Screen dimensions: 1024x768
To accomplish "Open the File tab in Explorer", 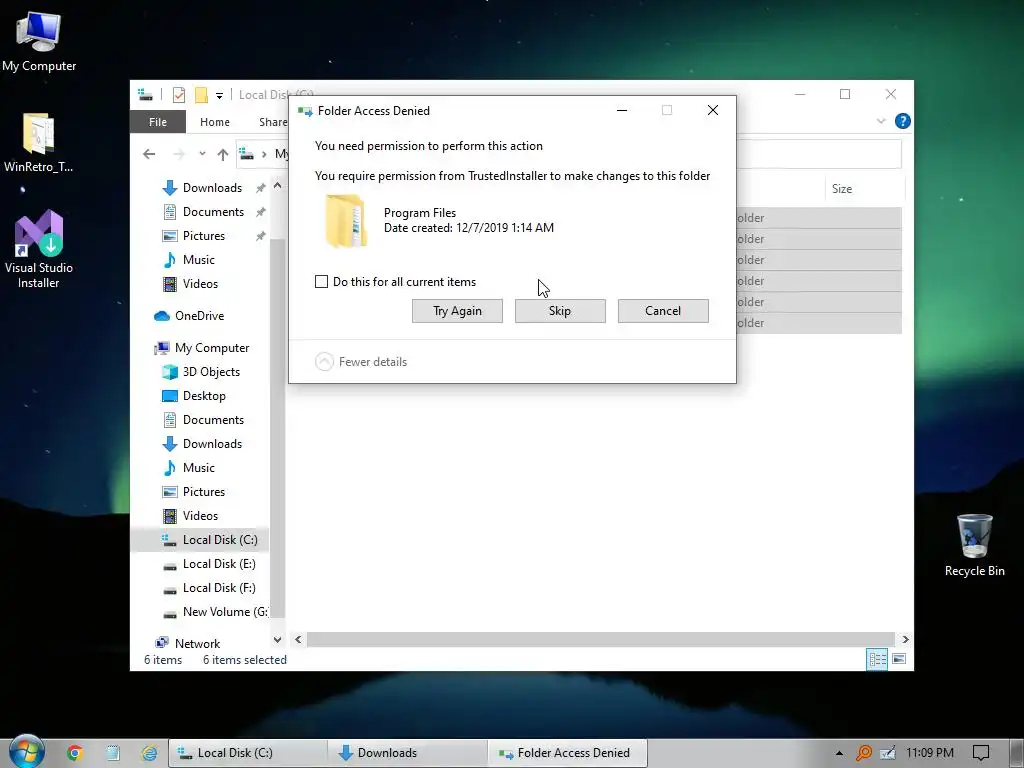I will 158,122.
